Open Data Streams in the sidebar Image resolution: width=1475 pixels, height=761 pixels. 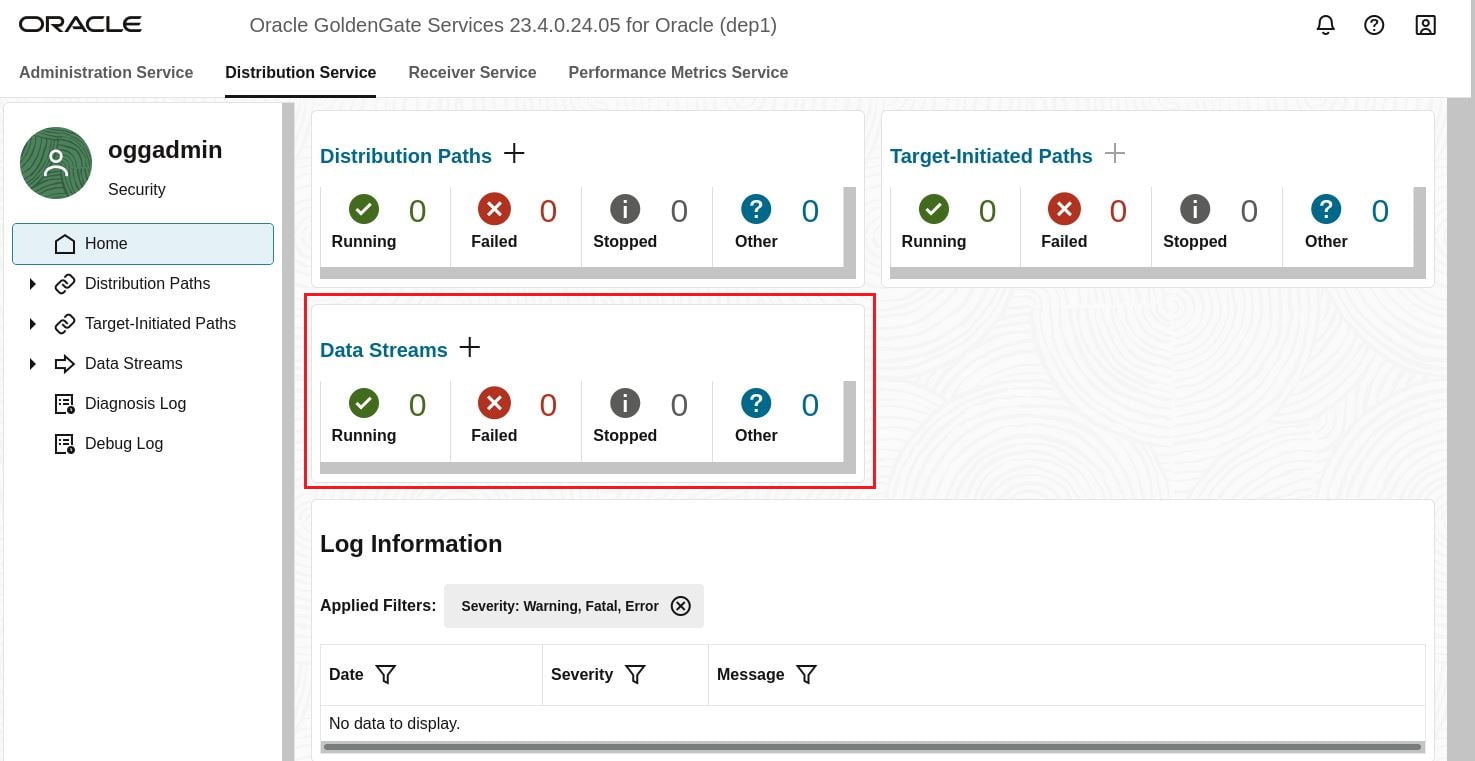coord(133,364)
